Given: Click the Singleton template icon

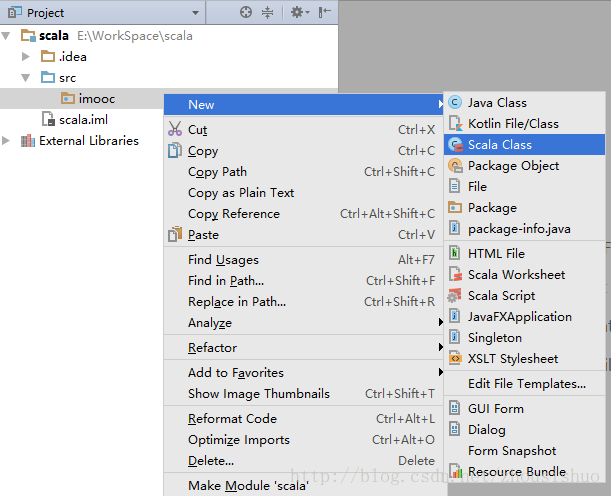Looking at the screenshot, I should [454, 337].
